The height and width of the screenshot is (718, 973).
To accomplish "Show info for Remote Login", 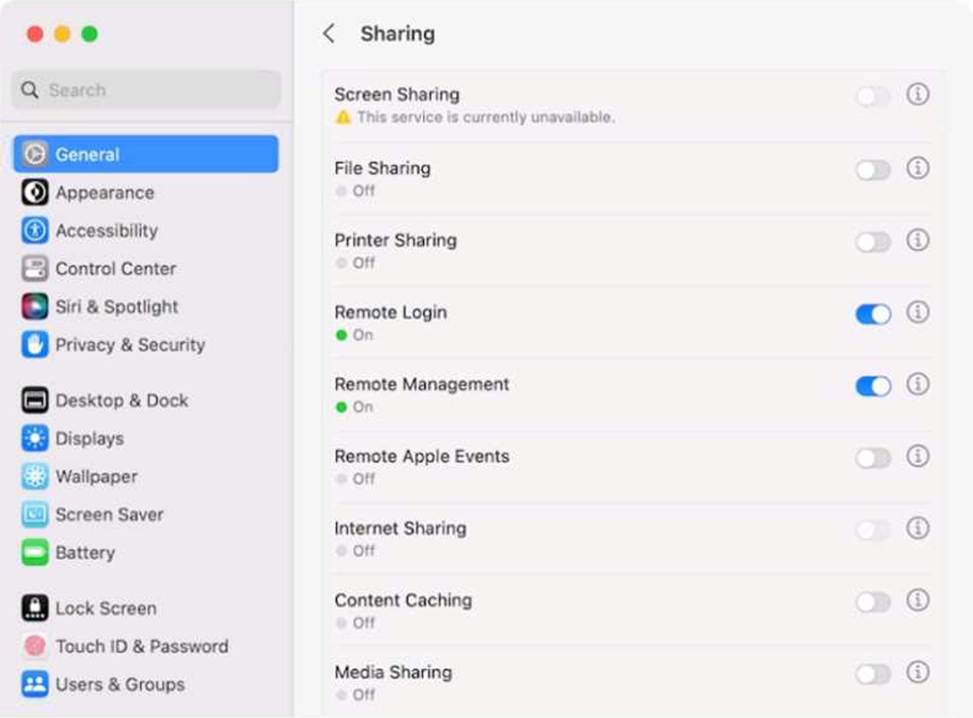I will (x=918, y=313).
